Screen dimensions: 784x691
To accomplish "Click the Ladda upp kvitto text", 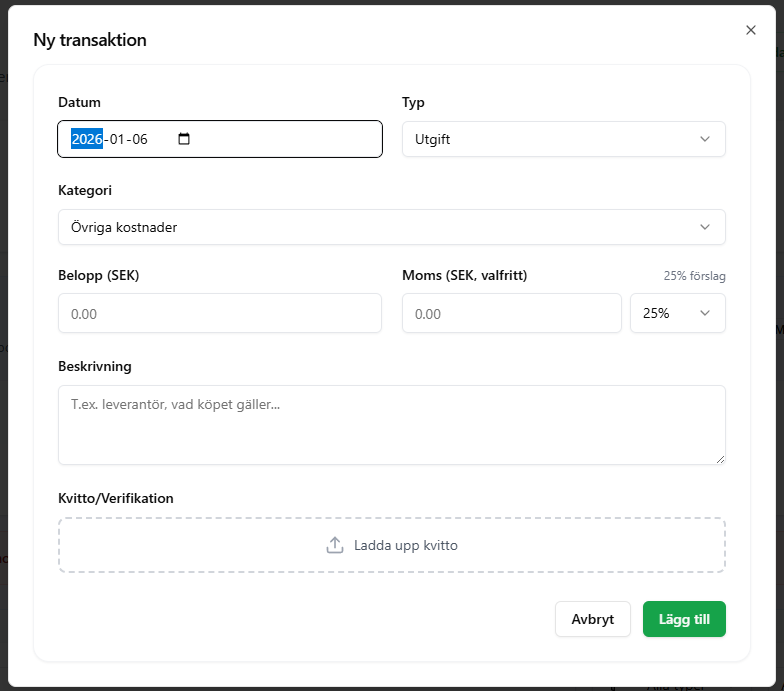I will click(405, 545).
